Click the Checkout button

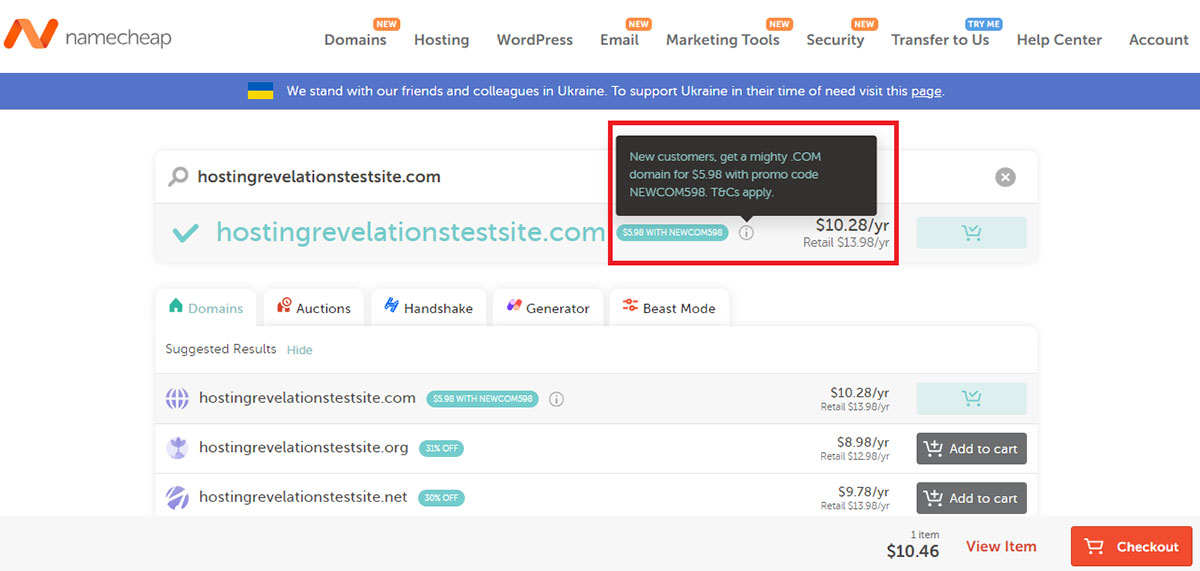click(1131, 547)
